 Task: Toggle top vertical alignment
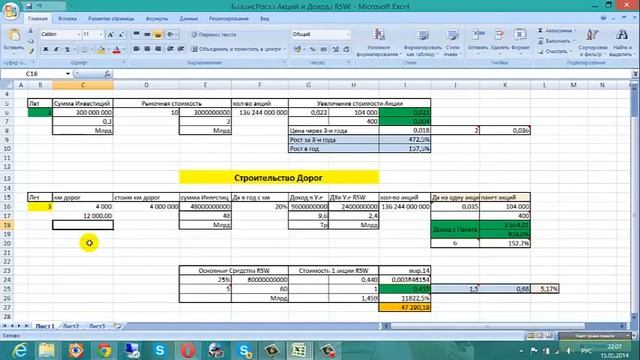coord(136,34)
